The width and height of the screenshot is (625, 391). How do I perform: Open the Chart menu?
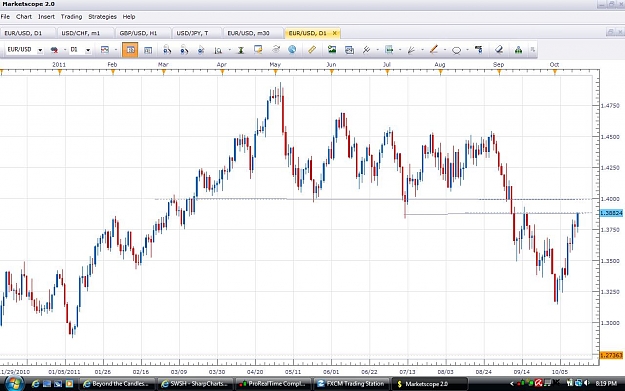click(x=24, y=17)
